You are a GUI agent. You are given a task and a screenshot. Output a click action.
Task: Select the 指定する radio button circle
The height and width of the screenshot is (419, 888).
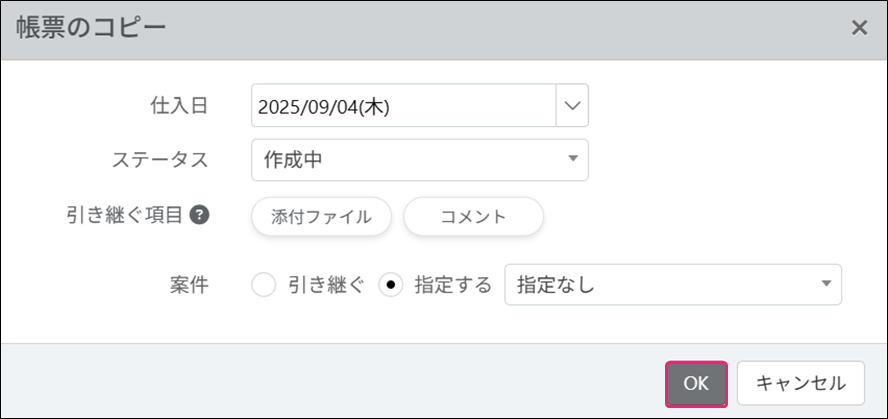(392, 285)
